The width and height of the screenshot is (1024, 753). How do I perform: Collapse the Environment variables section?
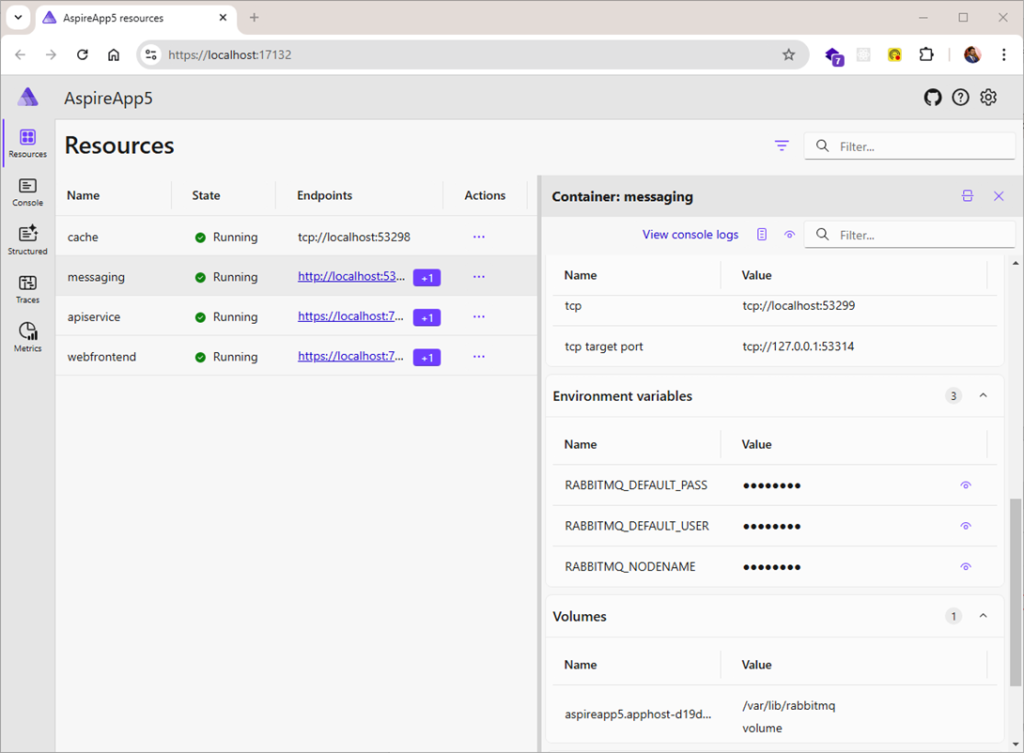tap(983, 396)
